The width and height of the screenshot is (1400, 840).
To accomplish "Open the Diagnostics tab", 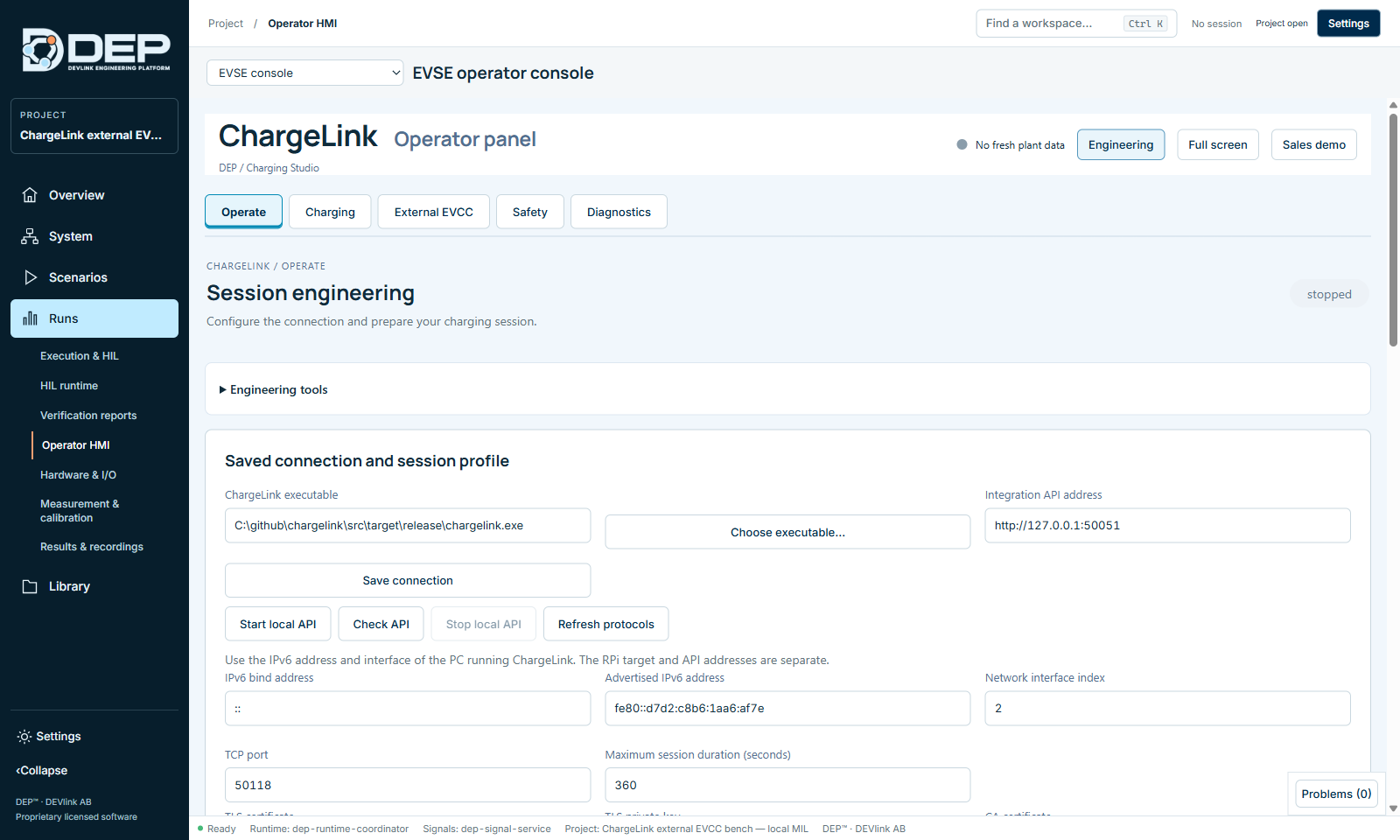I will [x=619, y=212].
